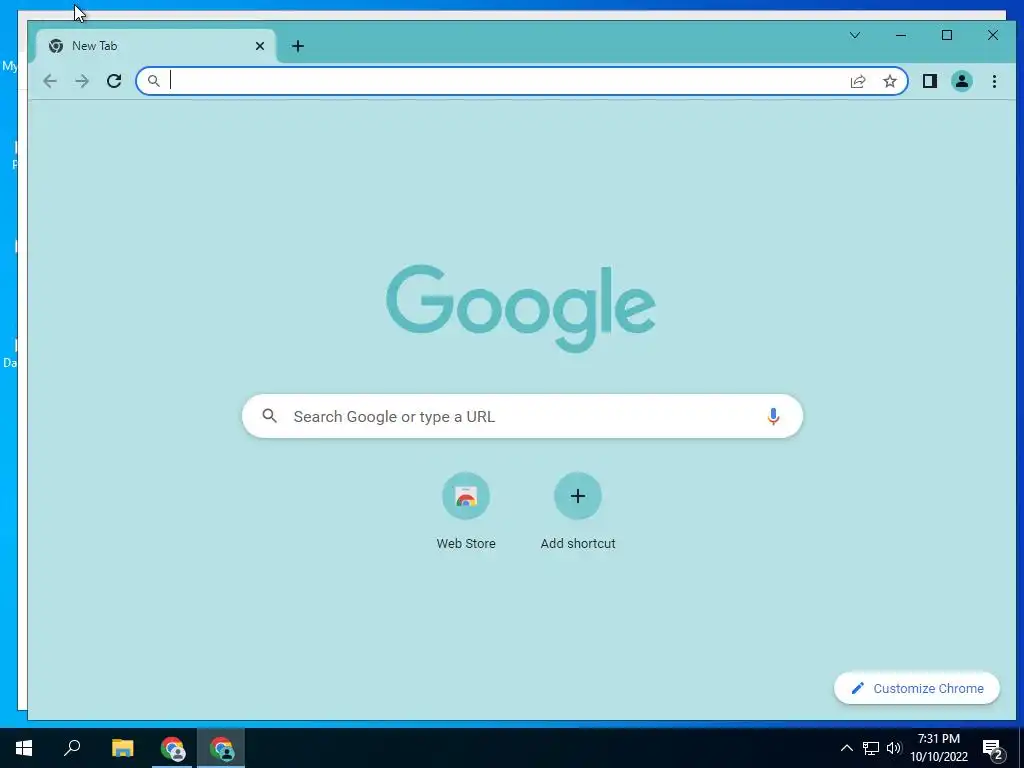
Task: Open File Explorer from taskbar
Action: coord(122,748)
